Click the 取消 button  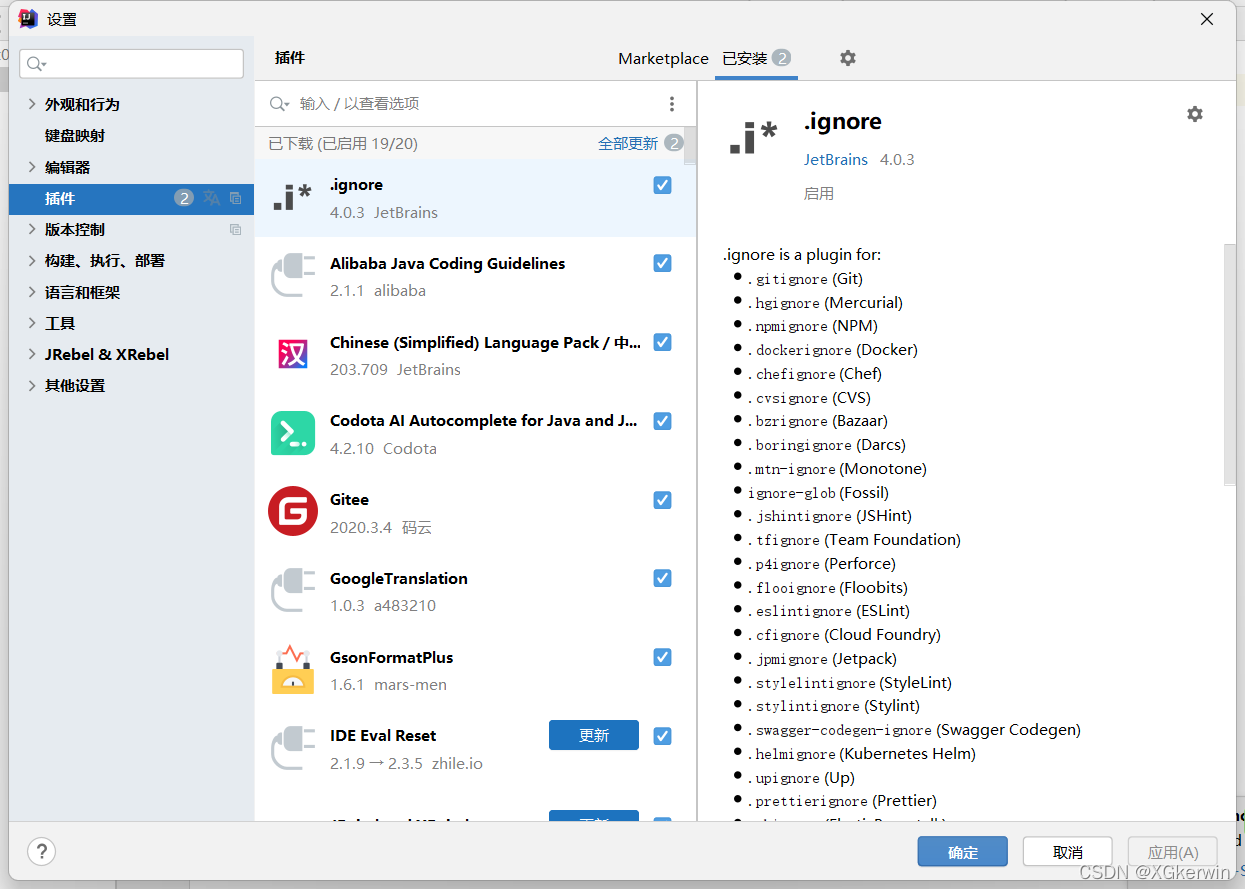pyautogui.click(x=1068, y=852)
